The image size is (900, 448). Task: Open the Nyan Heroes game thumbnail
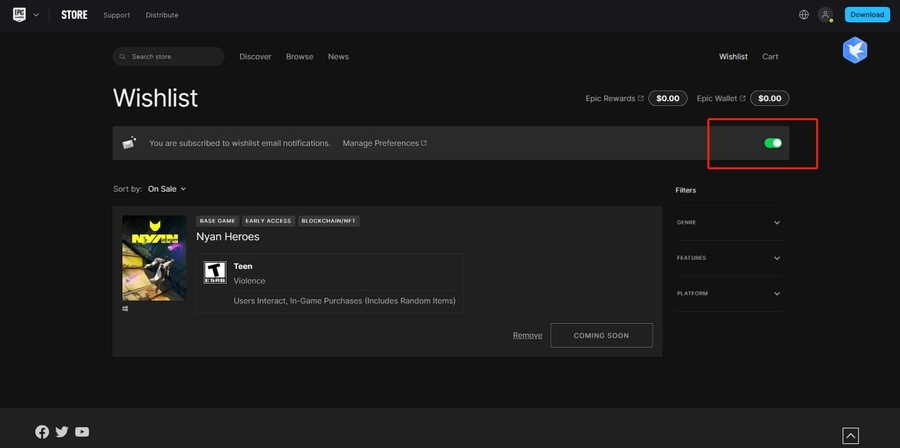pos(154,258)
